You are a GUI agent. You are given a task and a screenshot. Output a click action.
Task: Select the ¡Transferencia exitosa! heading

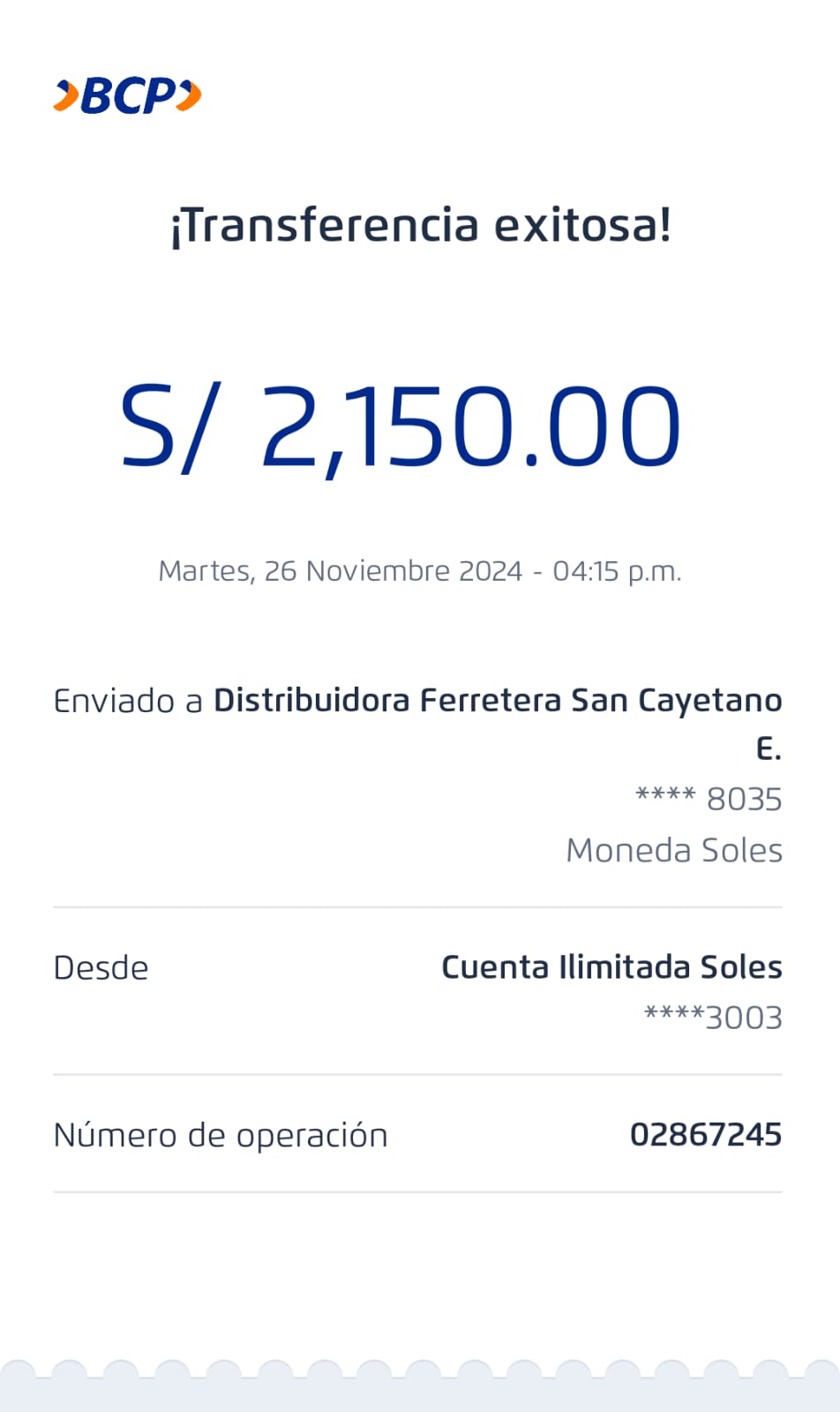pos(420,225)
